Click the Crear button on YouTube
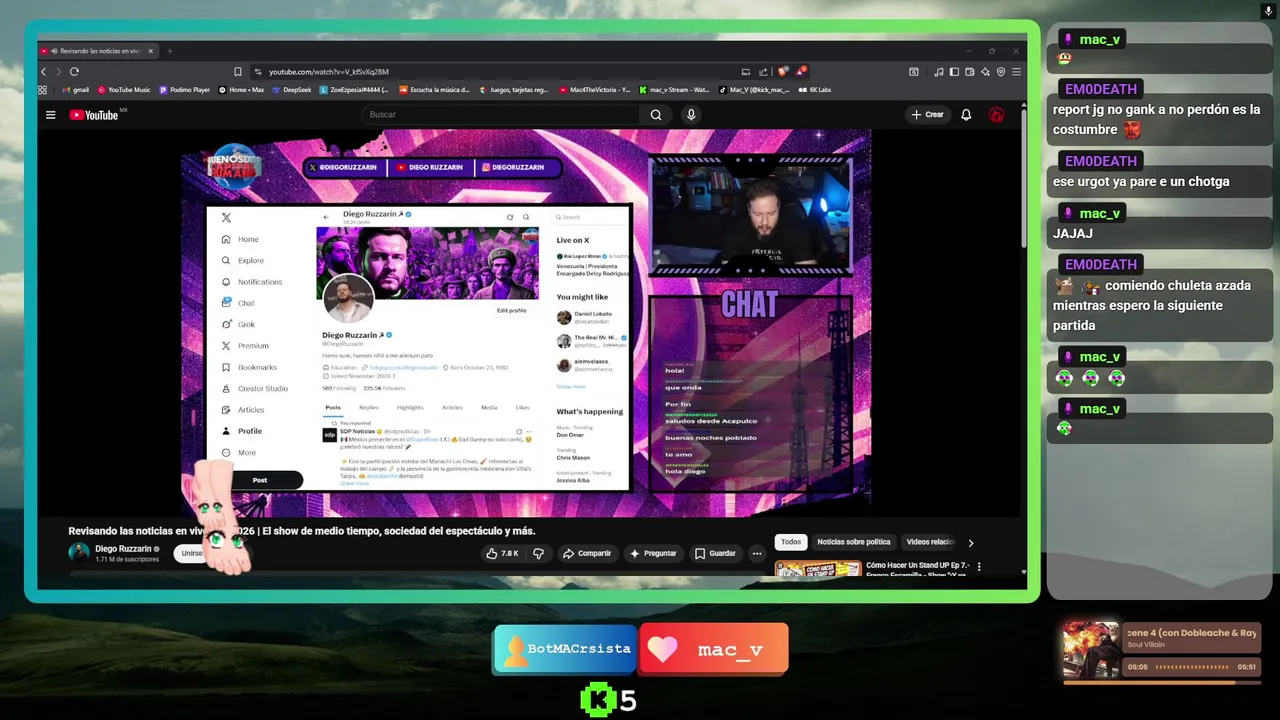 pyautogui.click(x=927, y=115)
